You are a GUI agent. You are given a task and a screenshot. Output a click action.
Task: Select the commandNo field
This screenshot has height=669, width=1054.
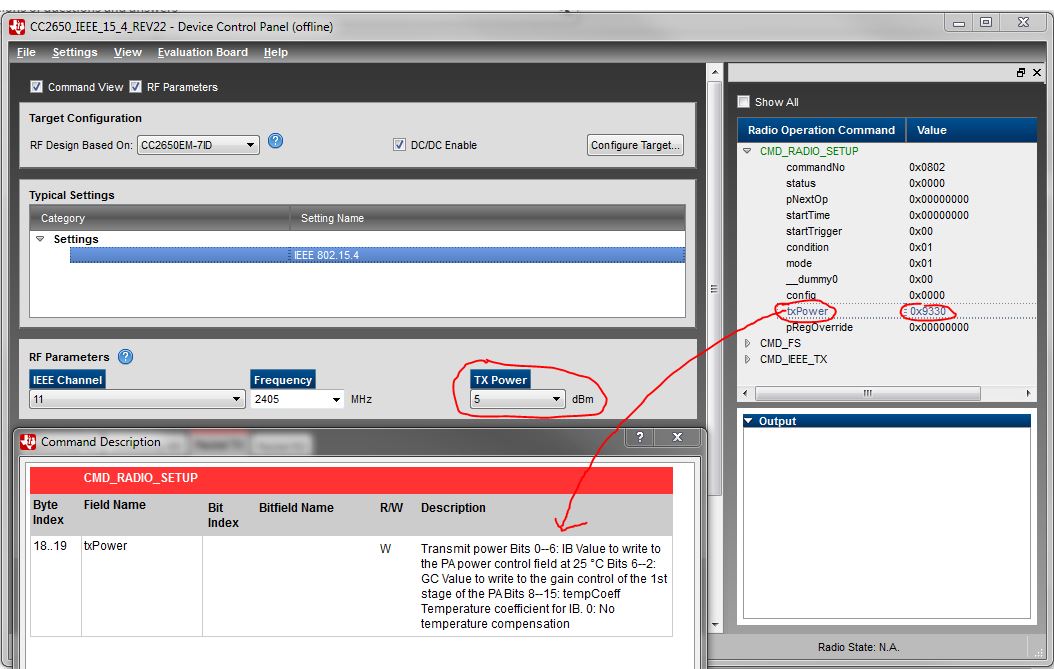point(815,167)
